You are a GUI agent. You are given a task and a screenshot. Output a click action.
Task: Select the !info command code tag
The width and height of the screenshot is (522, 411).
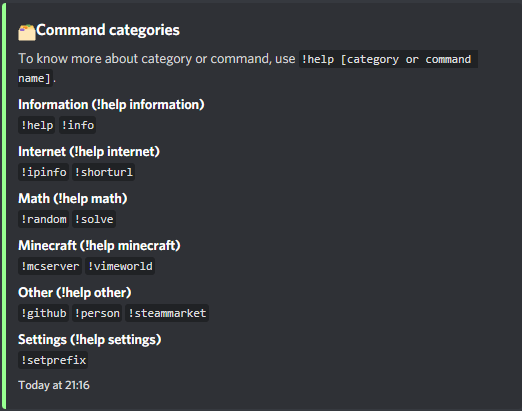tap(78, 125)
